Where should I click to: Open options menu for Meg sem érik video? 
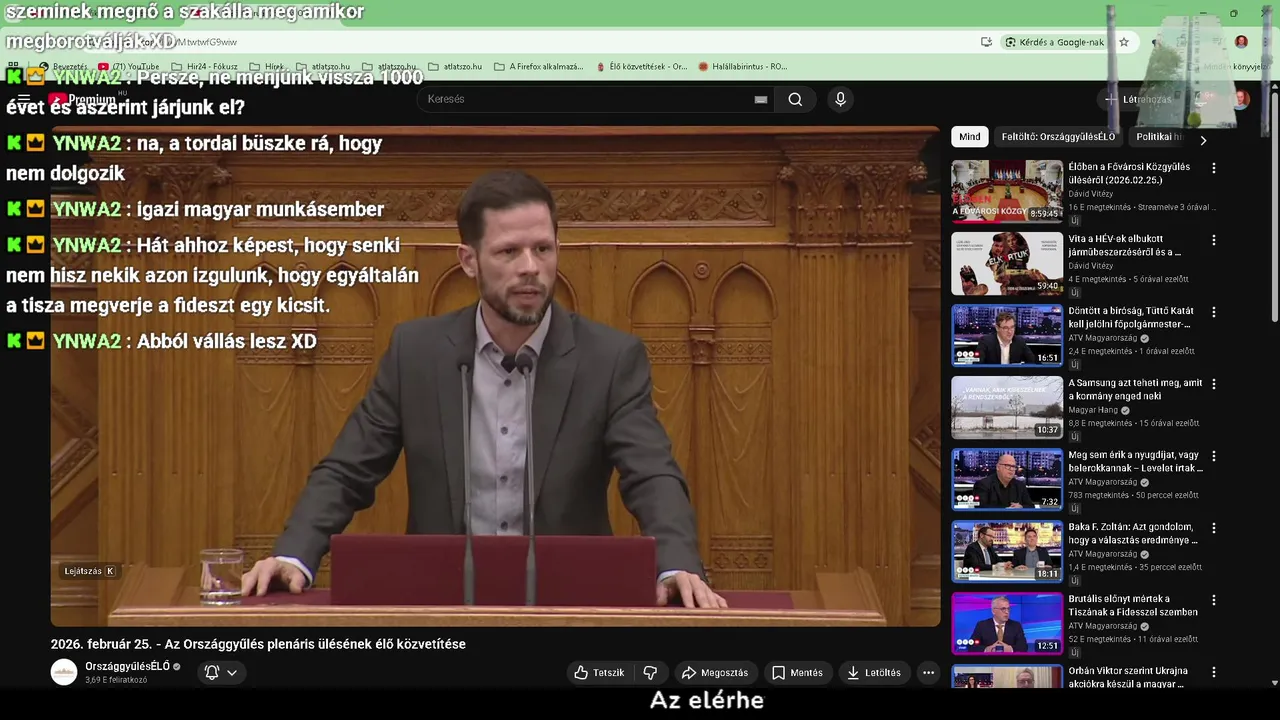click(1214, 456)
